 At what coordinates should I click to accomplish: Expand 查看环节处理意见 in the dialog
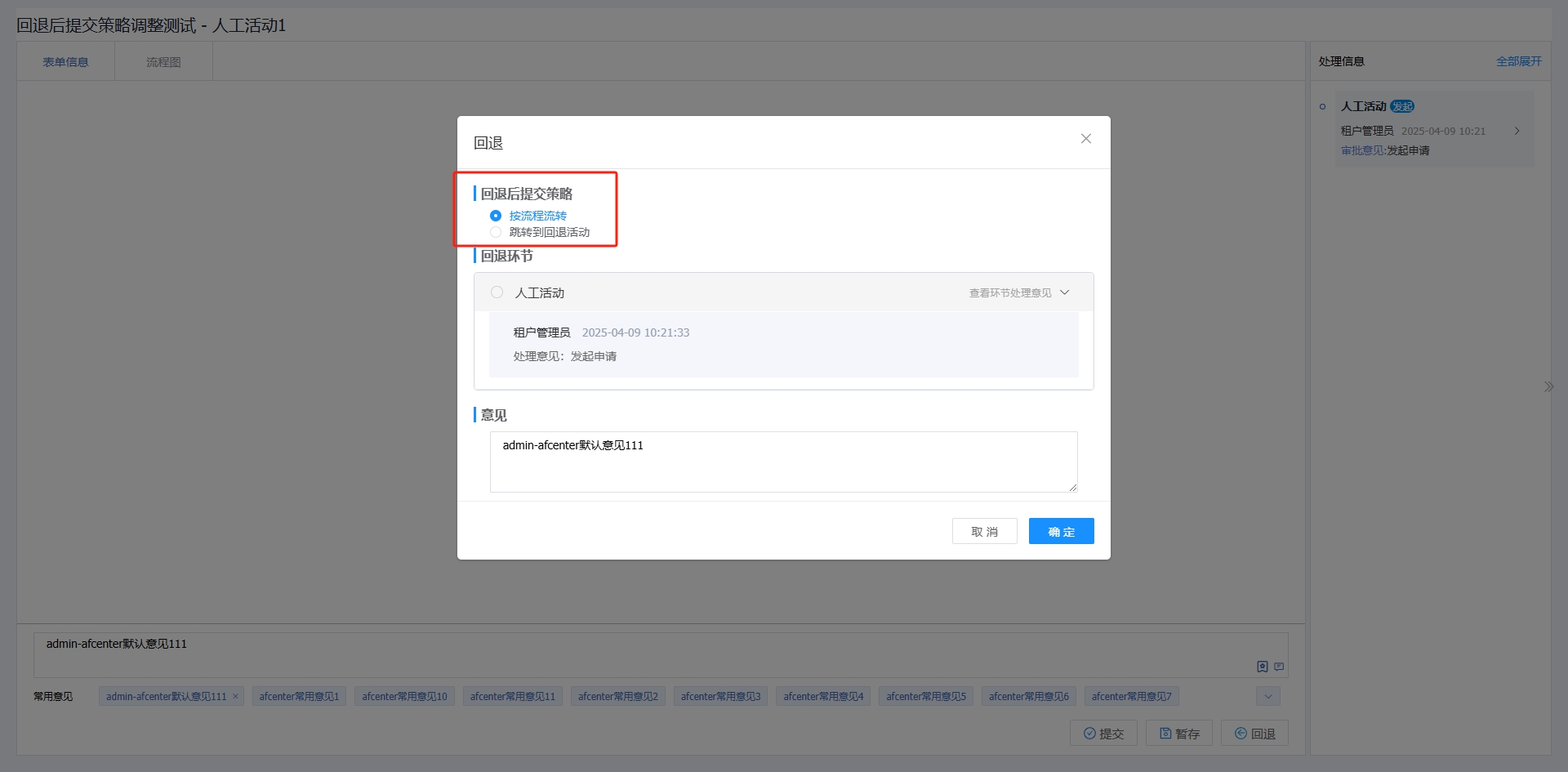click(x=1018, y=292)
